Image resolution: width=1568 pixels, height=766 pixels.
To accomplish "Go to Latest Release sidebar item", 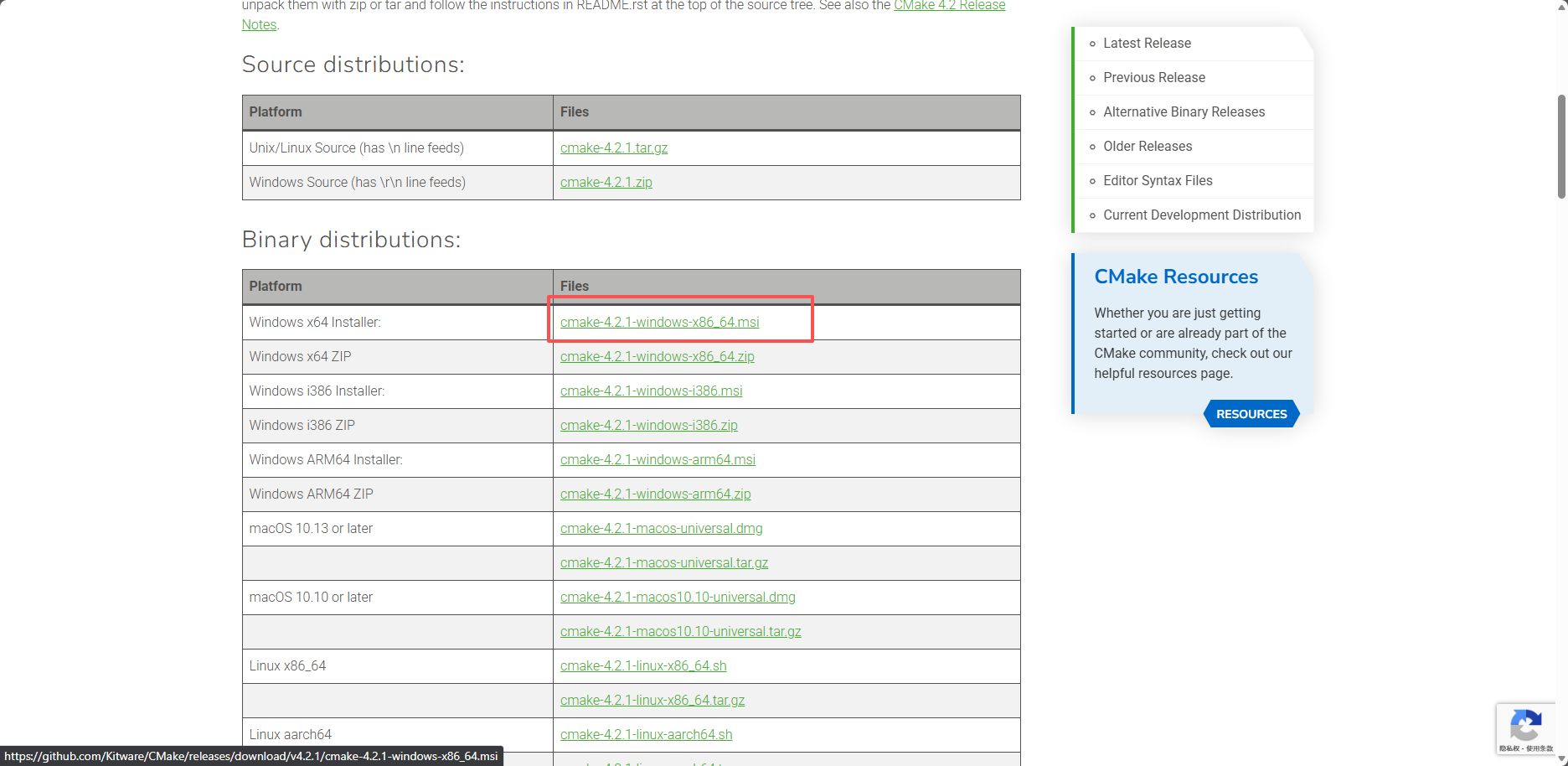I will tap(1147, 43).
